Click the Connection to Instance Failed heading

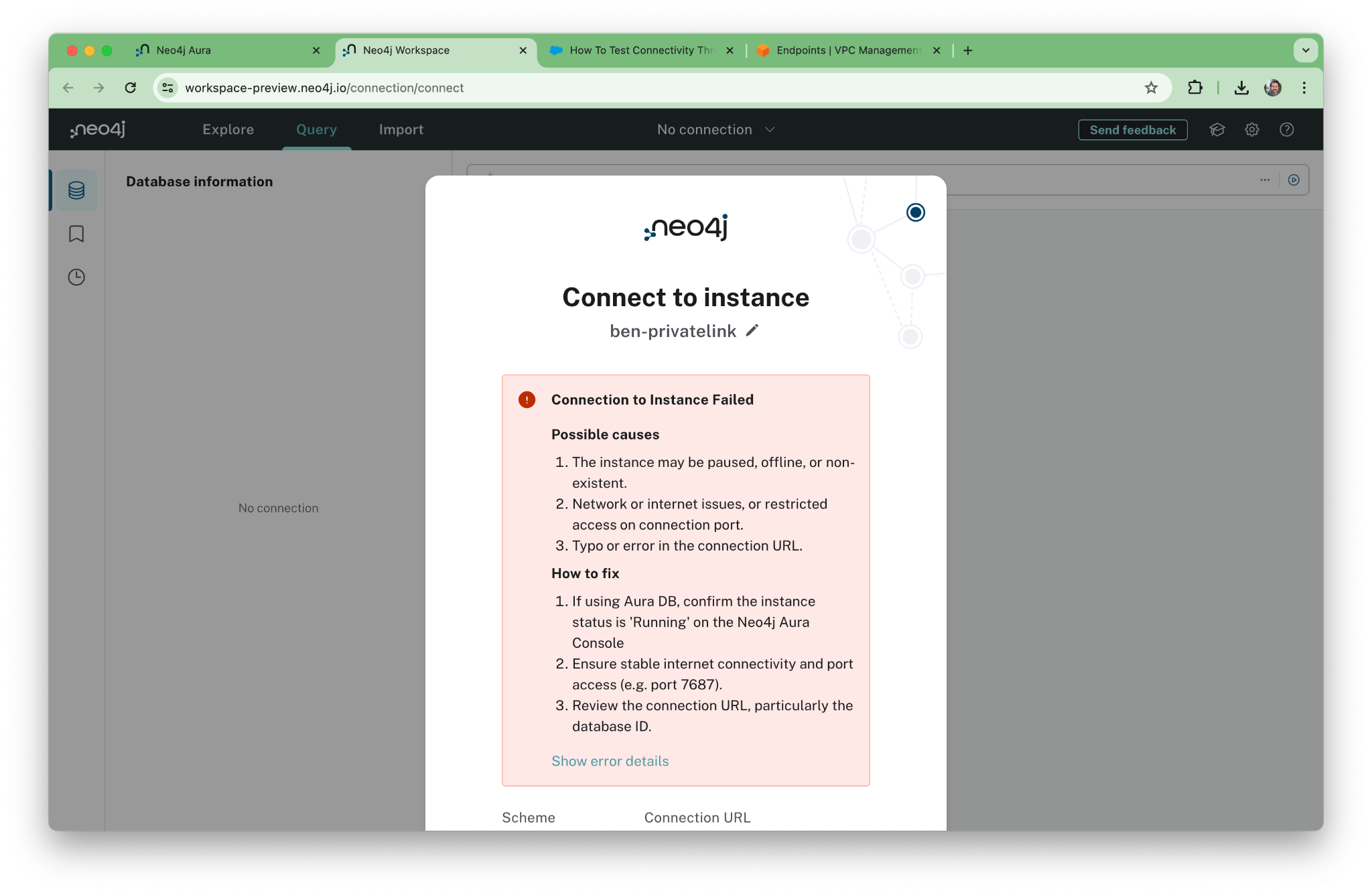[x=653, y=400]
